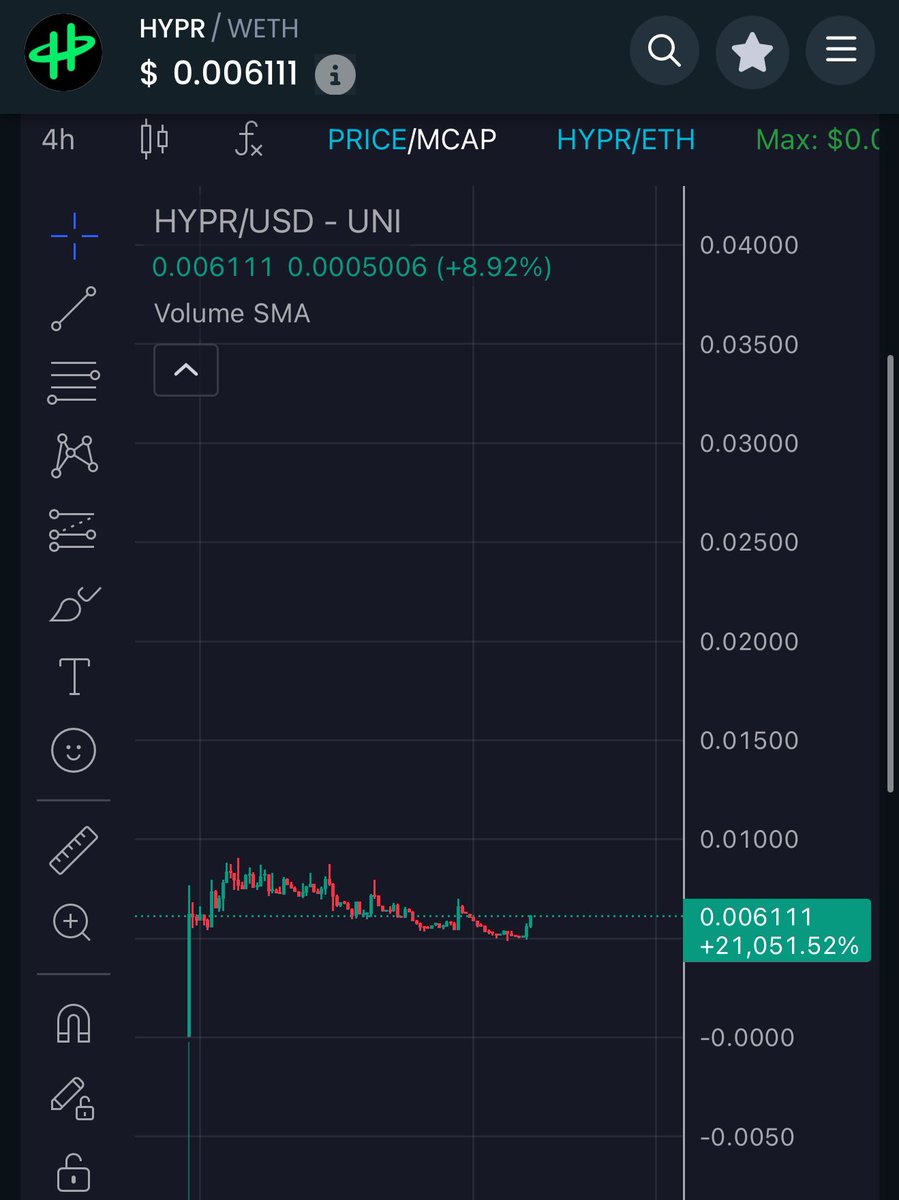Screen dimensions: 899x1200
Task: Open the 4h timeframe selector
Action: tap(57, 140)
